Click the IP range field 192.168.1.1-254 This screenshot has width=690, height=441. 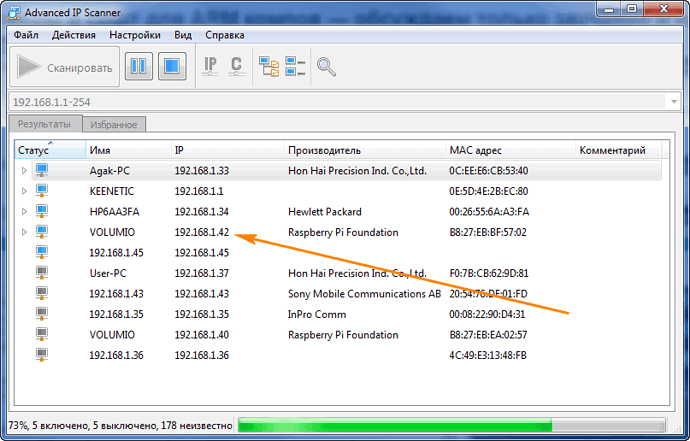coord(337,102)
